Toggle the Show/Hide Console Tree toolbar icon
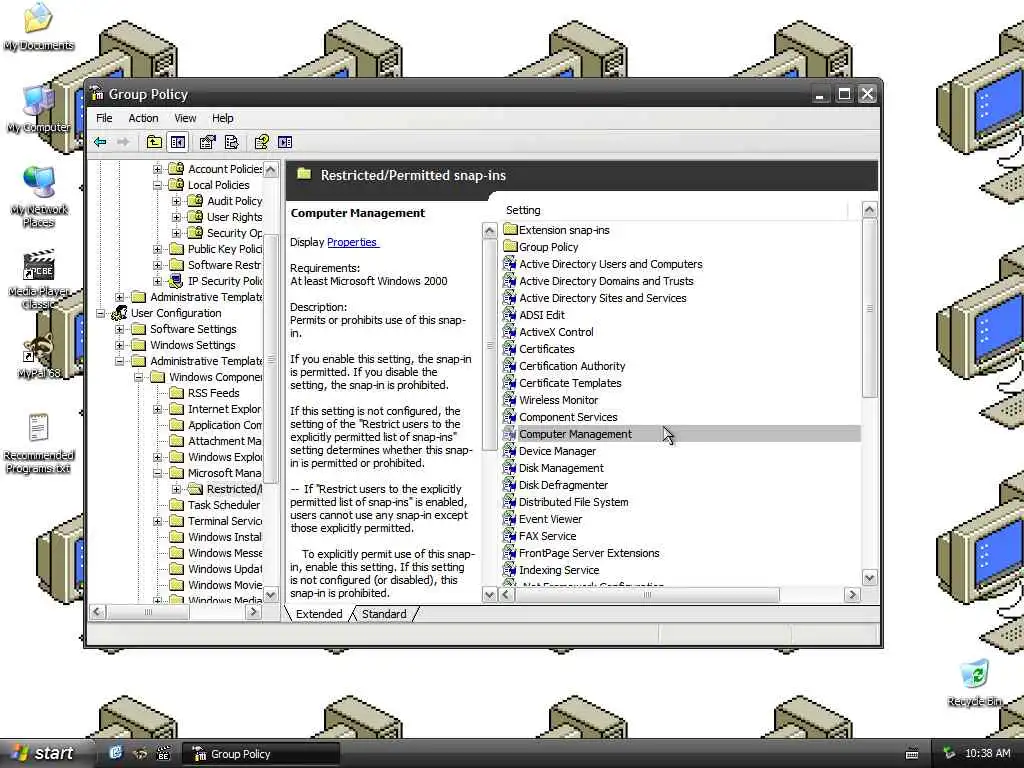1024x768 pixels. (x=178, y=142)
